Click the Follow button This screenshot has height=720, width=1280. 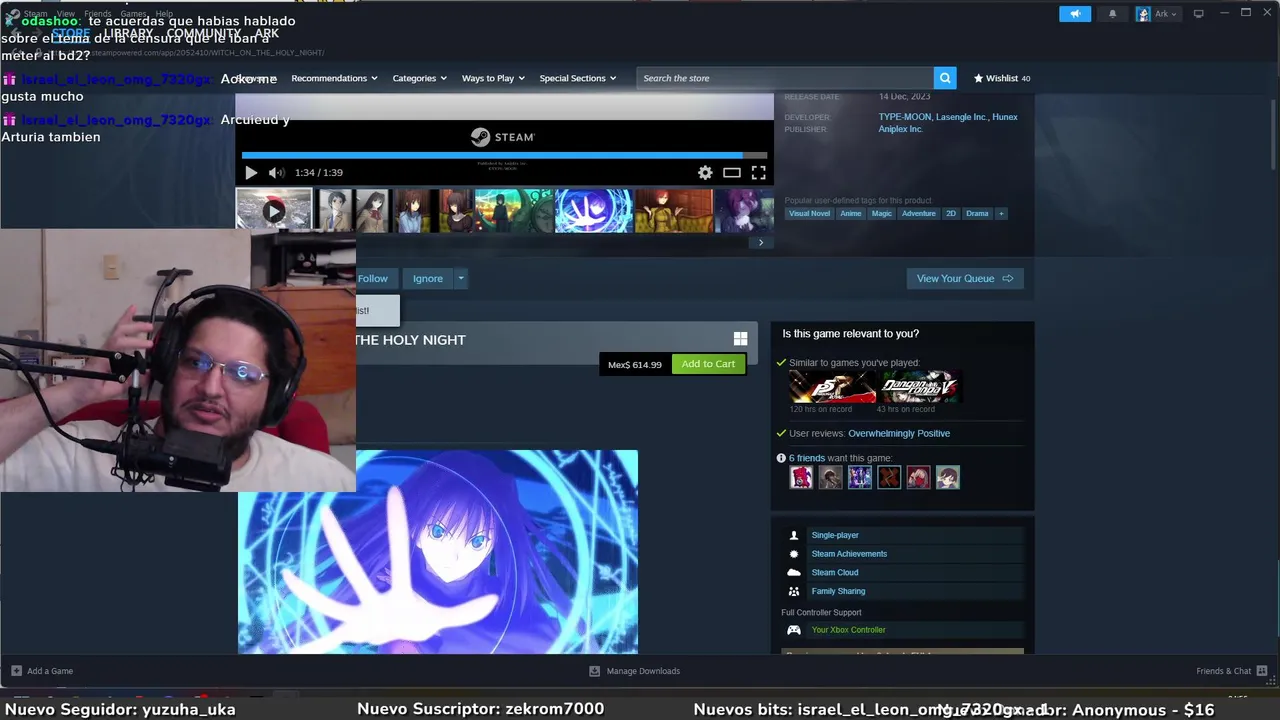click(x=374, y=279)
